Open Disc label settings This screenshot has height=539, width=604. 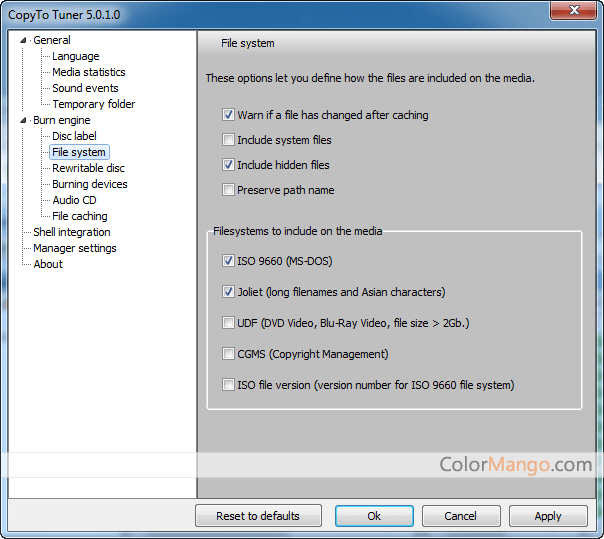pos(74,136)
